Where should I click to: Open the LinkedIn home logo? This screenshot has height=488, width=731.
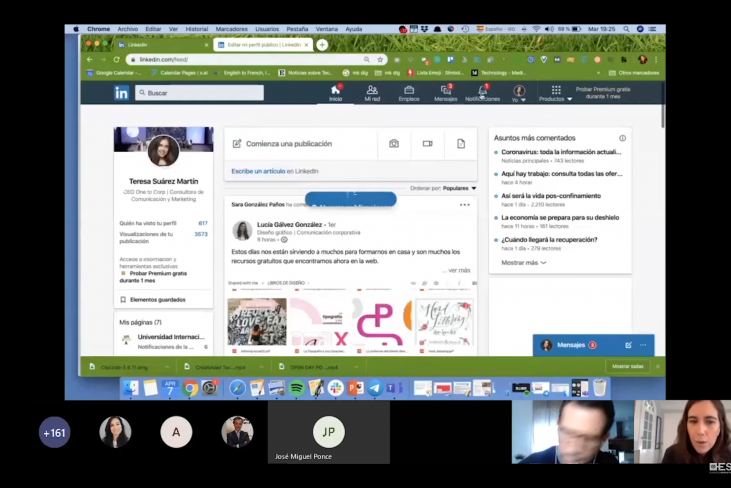click(x=121, y=93)
